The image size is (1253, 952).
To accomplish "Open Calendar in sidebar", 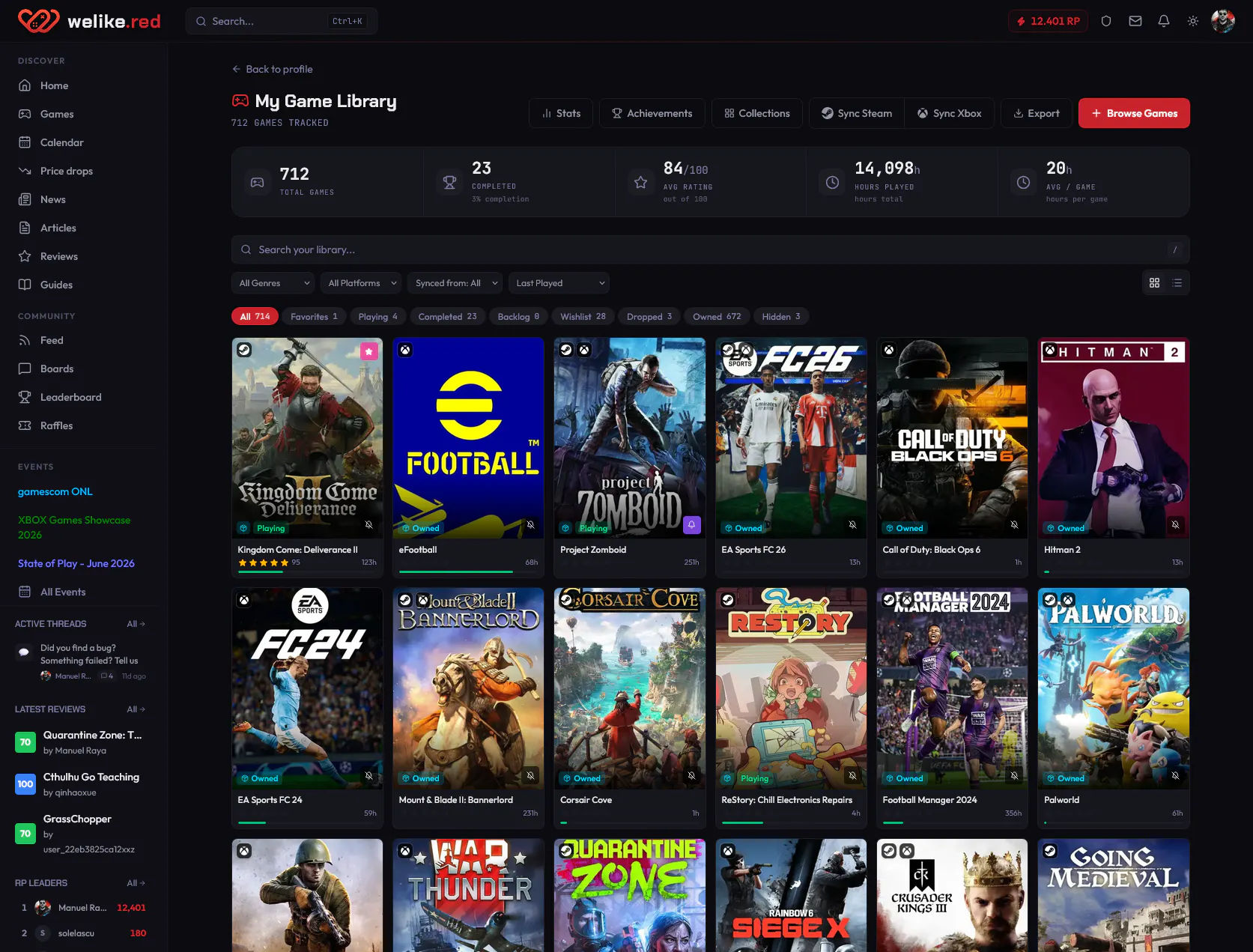I will point(84,142).
